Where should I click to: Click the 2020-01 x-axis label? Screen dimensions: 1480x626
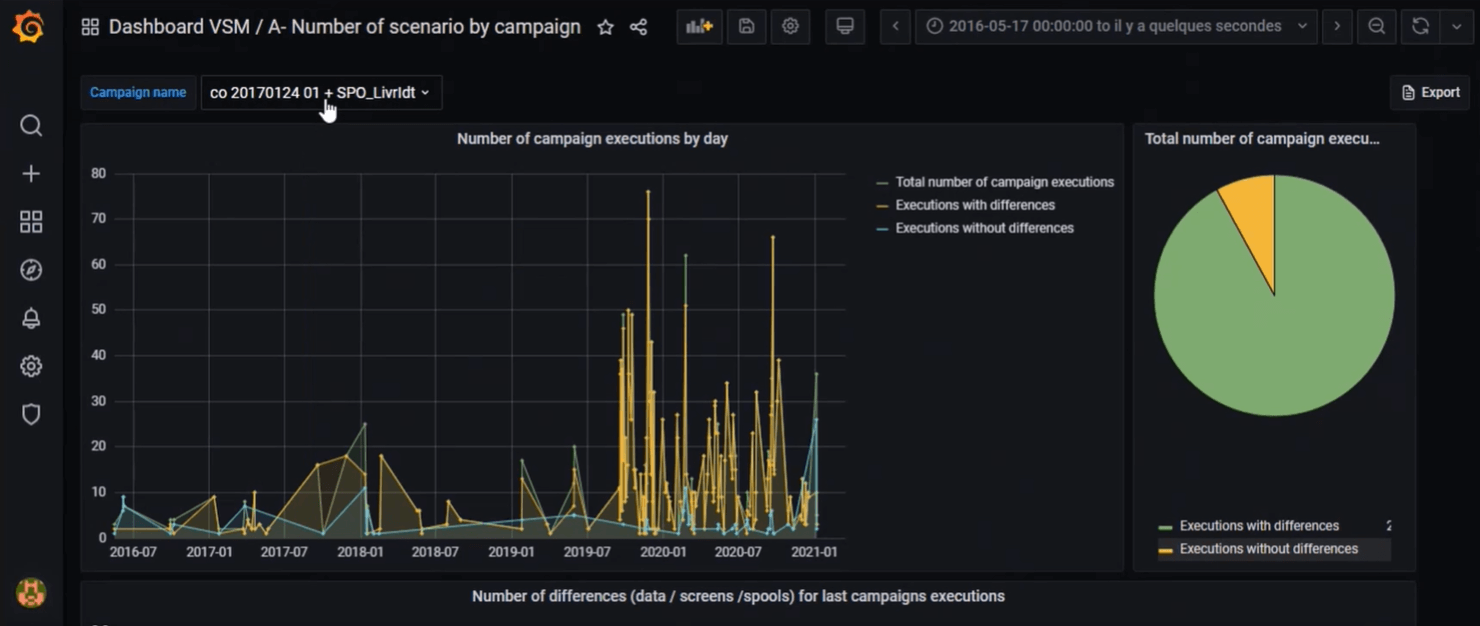pos(663,551)
